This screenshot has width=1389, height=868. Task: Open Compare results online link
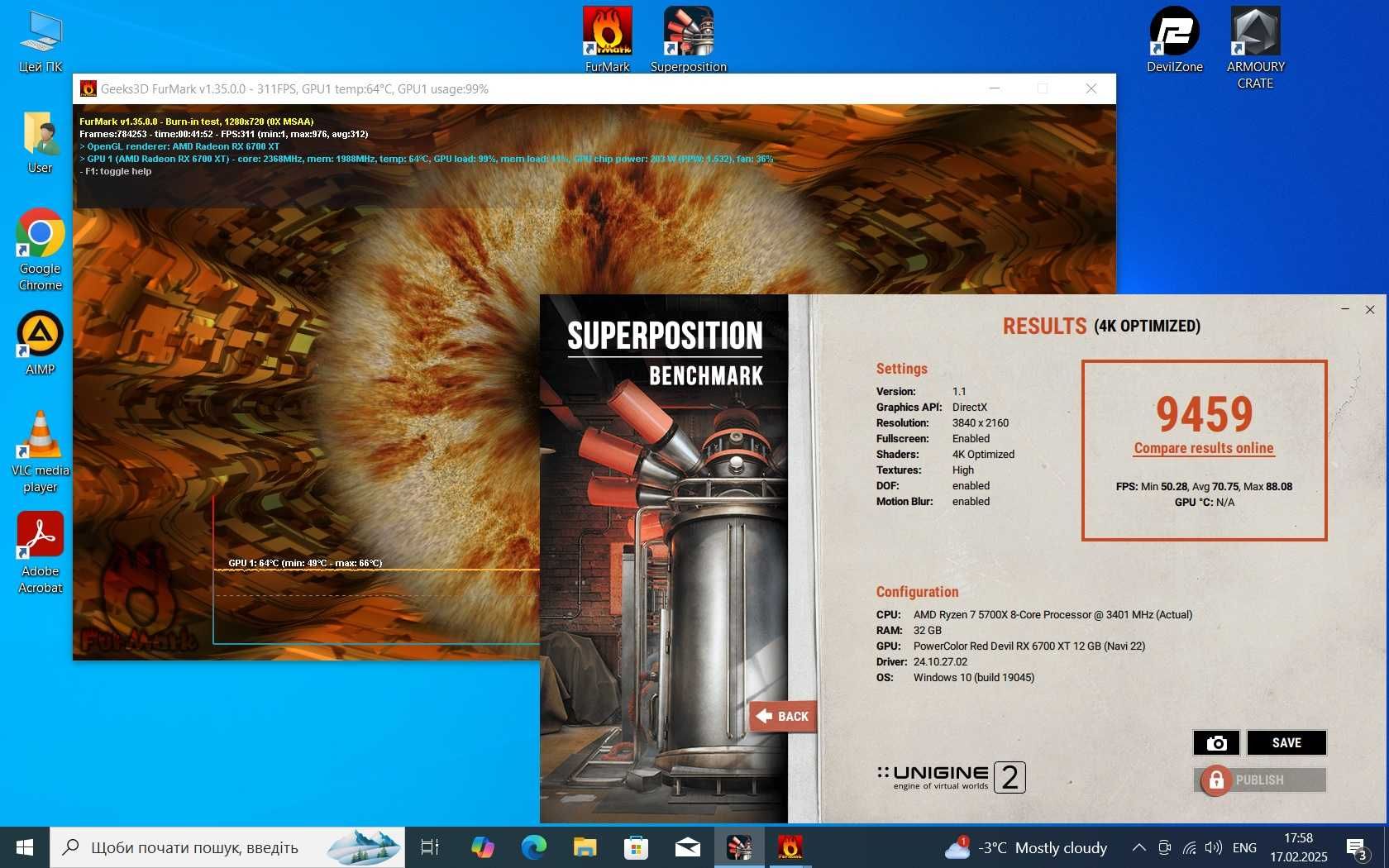(x=1204, y=448)
